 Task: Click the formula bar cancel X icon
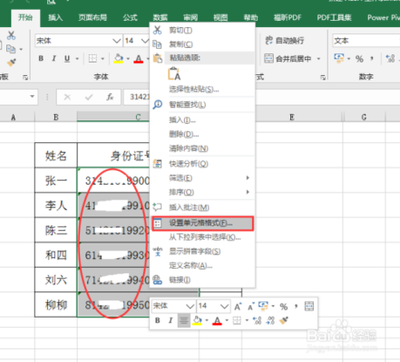pos(67,97)
